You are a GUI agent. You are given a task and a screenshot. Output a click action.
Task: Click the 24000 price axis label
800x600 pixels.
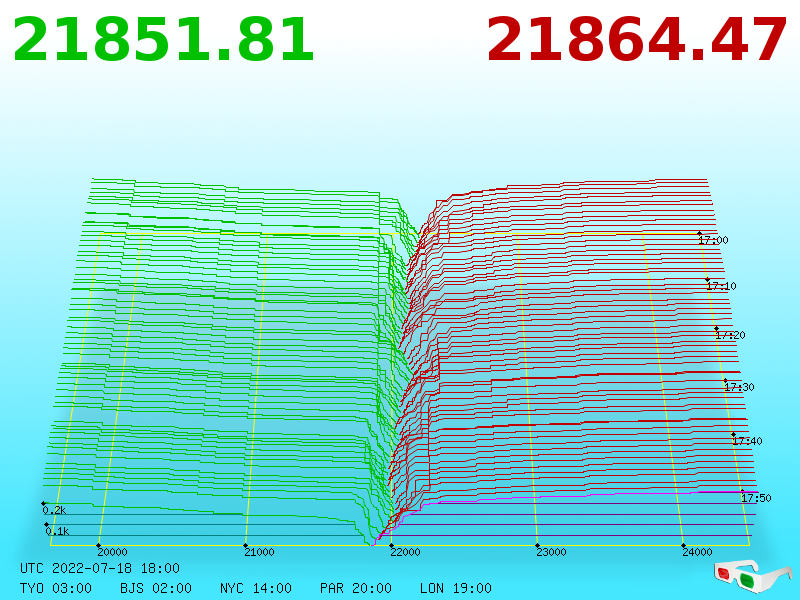697,552
